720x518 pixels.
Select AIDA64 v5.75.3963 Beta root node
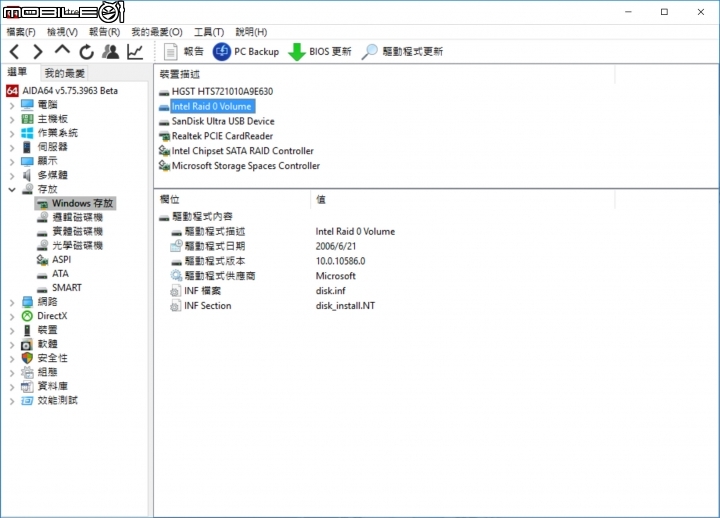pyautogui.click(x=70, y=90)
